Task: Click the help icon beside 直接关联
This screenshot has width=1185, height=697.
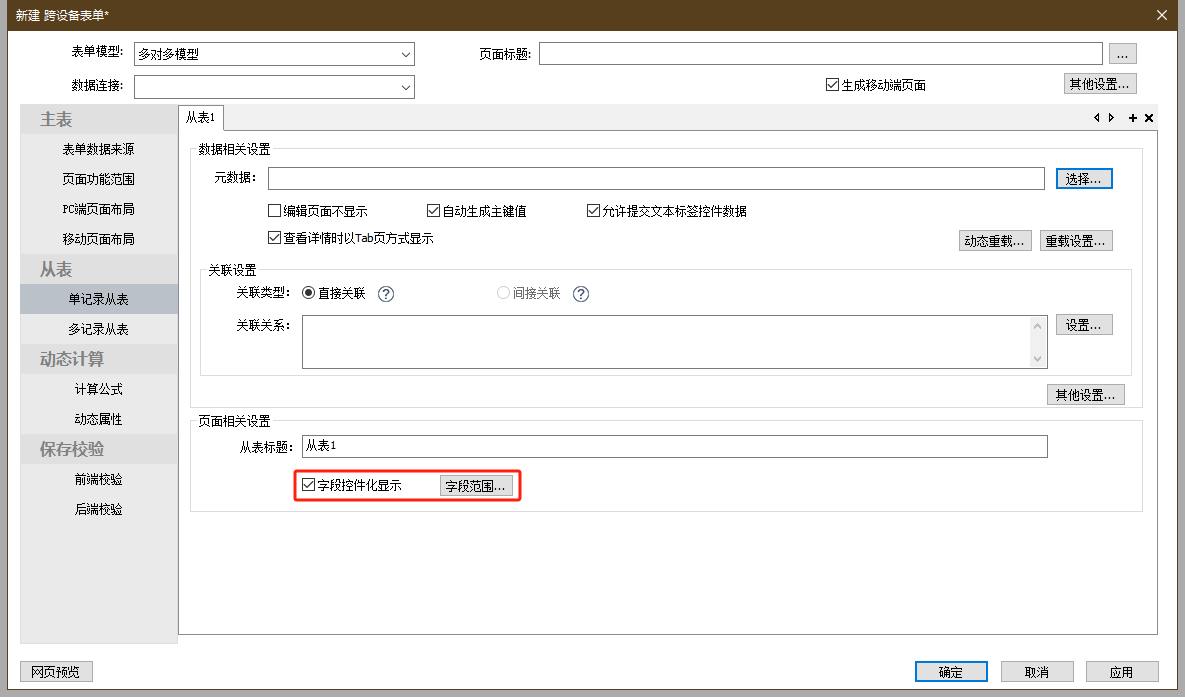Action: (x=387, y=294)
